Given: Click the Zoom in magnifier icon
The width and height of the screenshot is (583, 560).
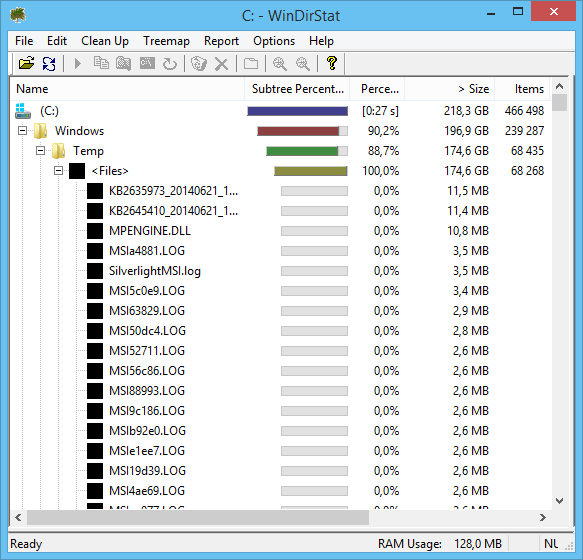Looking at the screenshot, I should click(280, 64).
